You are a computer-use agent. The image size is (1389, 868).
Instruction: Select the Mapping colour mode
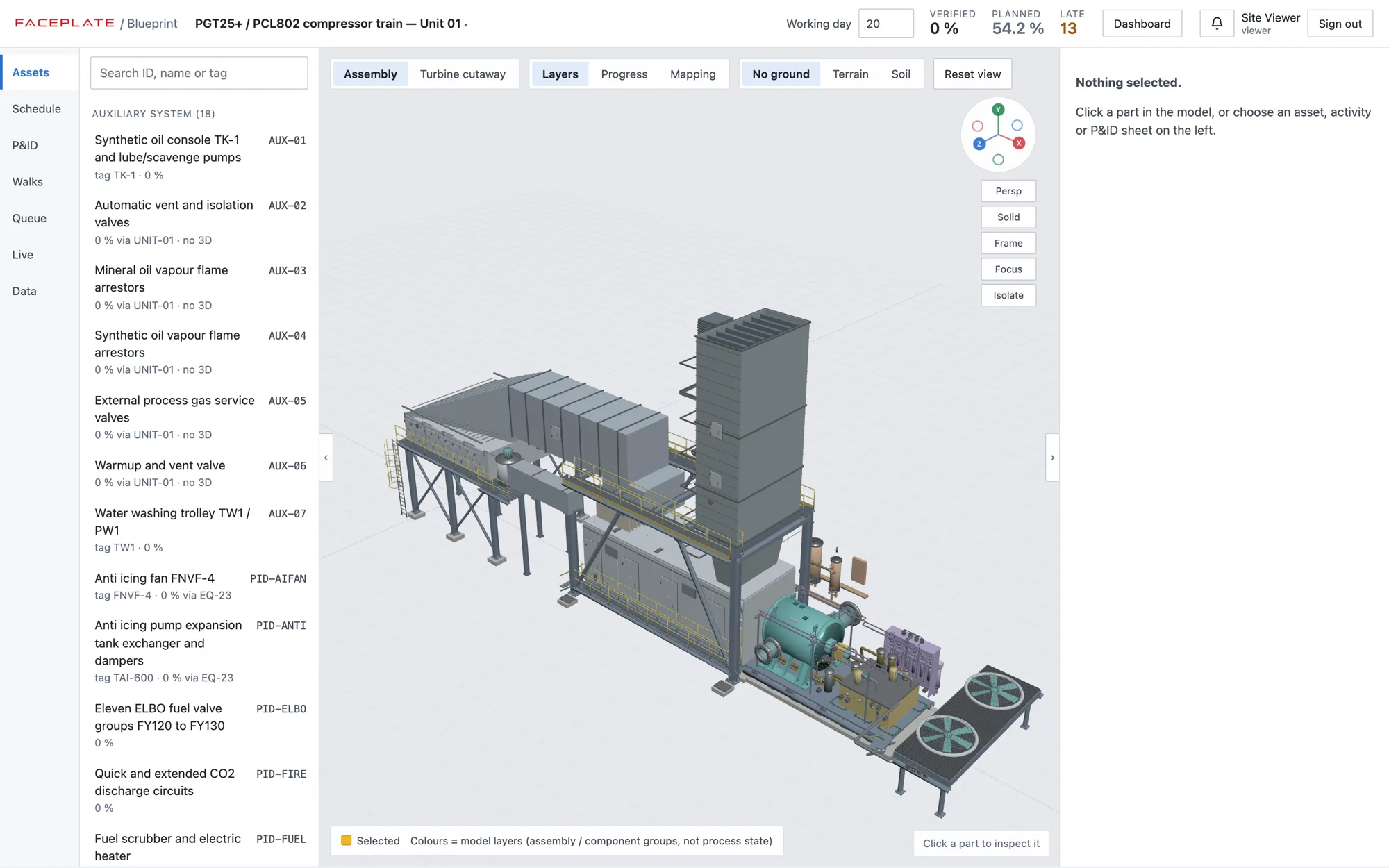click(692, 74)
